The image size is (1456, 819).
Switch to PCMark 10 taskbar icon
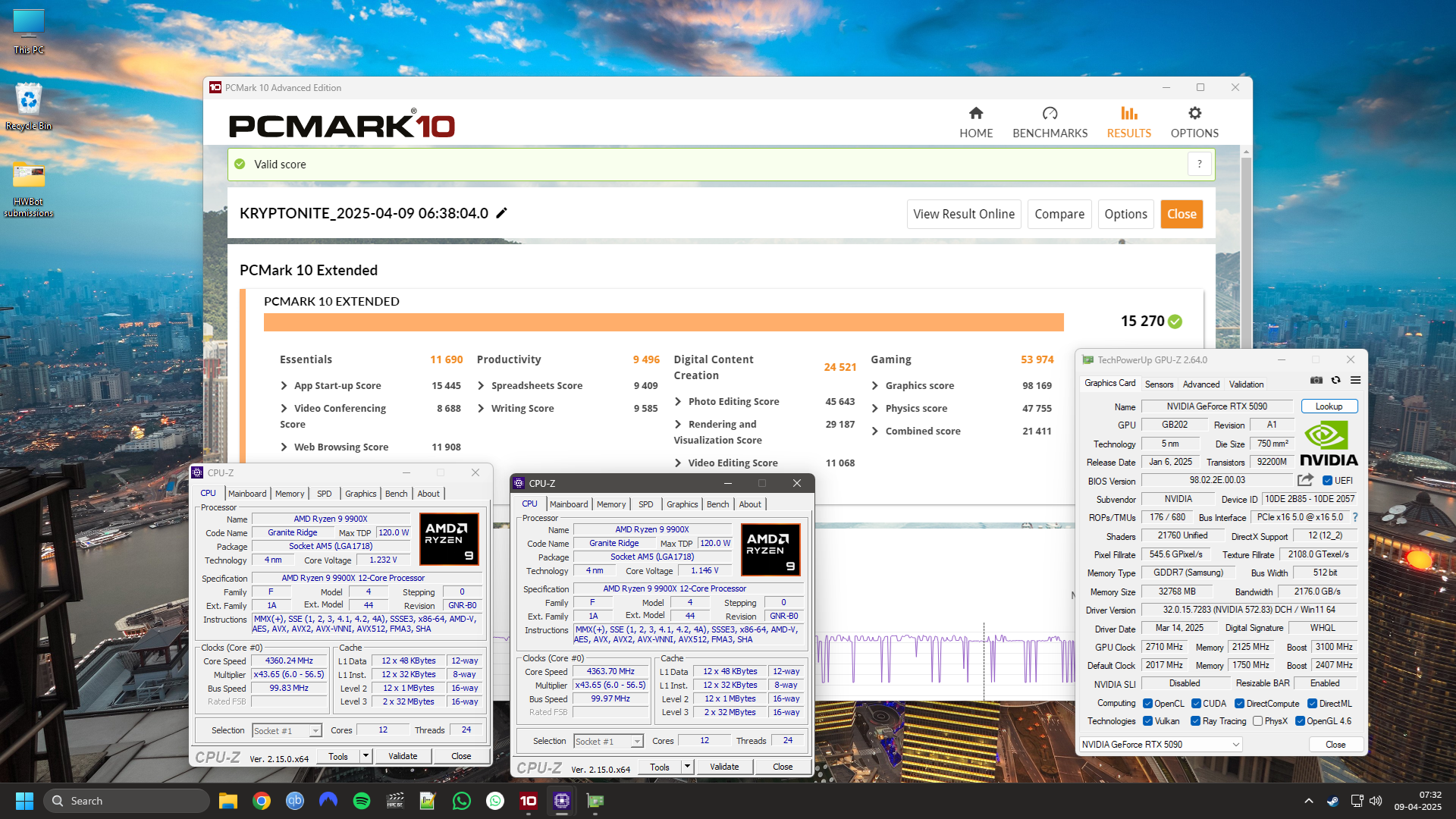pos(529,801)
